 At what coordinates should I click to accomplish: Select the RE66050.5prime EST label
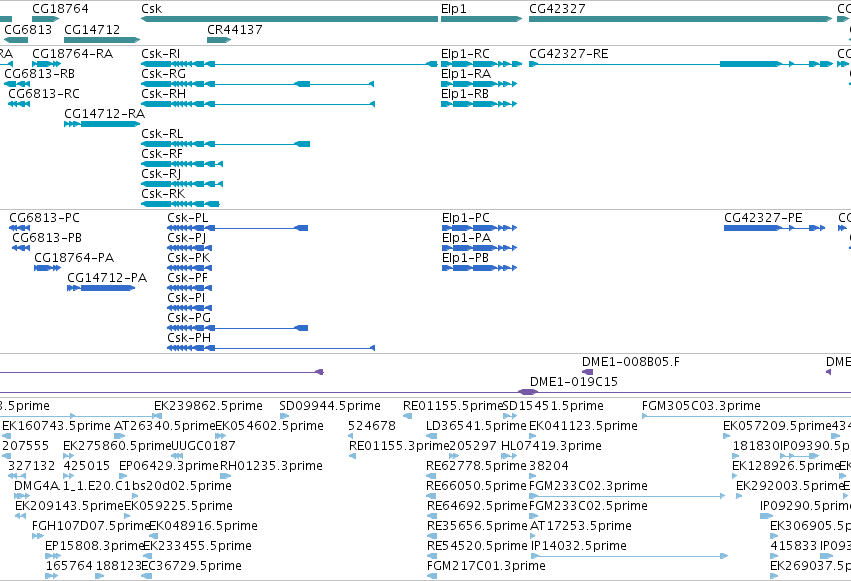477,486
